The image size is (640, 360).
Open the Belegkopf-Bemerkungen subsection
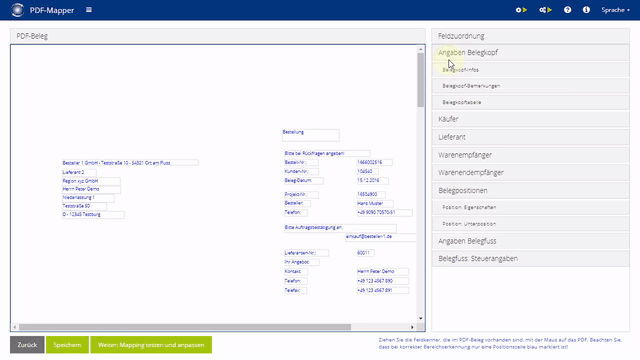[531, 86]
